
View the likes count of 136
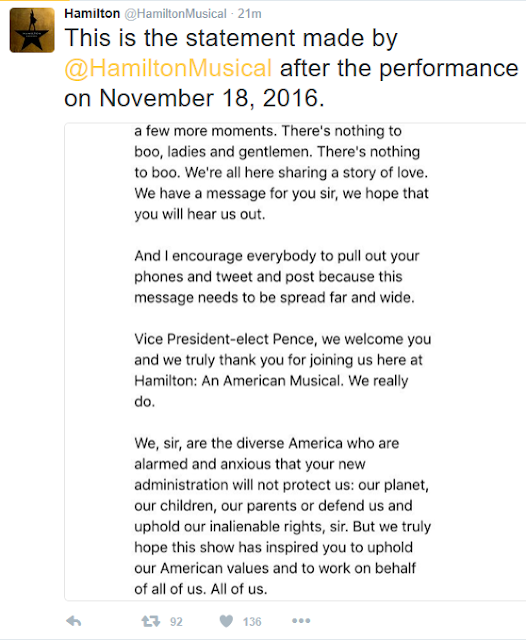click(252, 622)
